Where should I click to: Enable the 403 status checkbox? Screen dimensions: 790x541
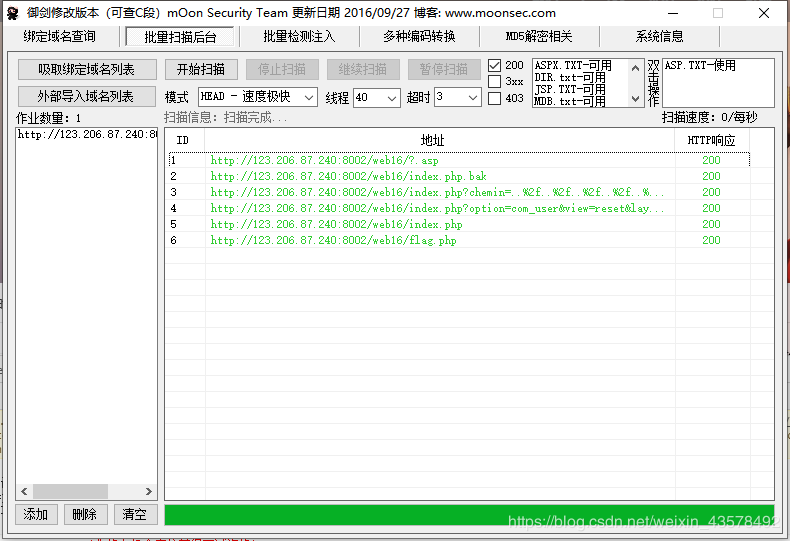tap(495, 98)
